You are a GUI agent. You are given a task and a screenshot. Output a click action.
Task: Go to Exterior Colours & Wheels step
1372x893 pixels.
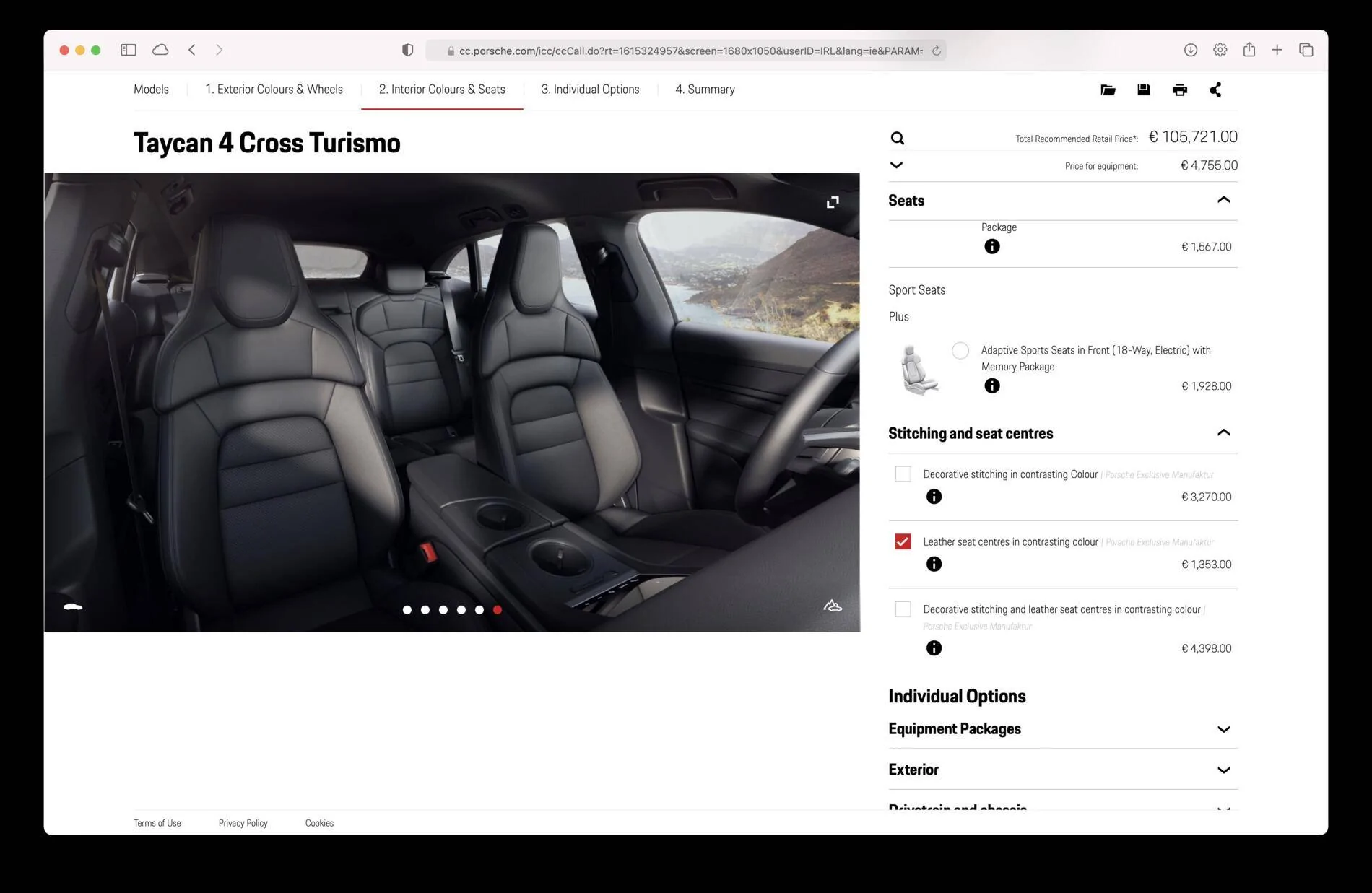pyautogui.click(x=274, y=90)
